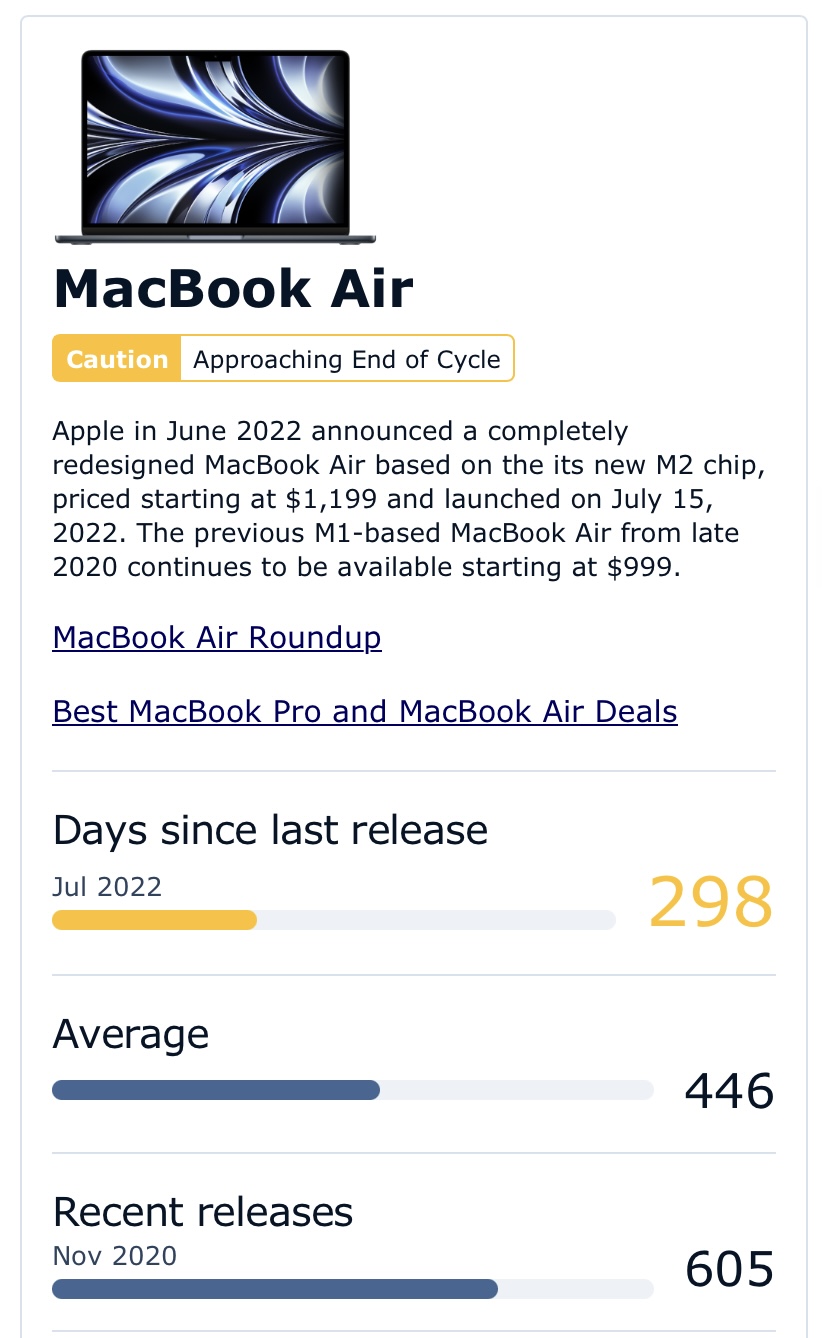Open Best MacBook Pro and MacBook Air Deals
This screenshot has height=1338, width=828.
coord(365,711)
